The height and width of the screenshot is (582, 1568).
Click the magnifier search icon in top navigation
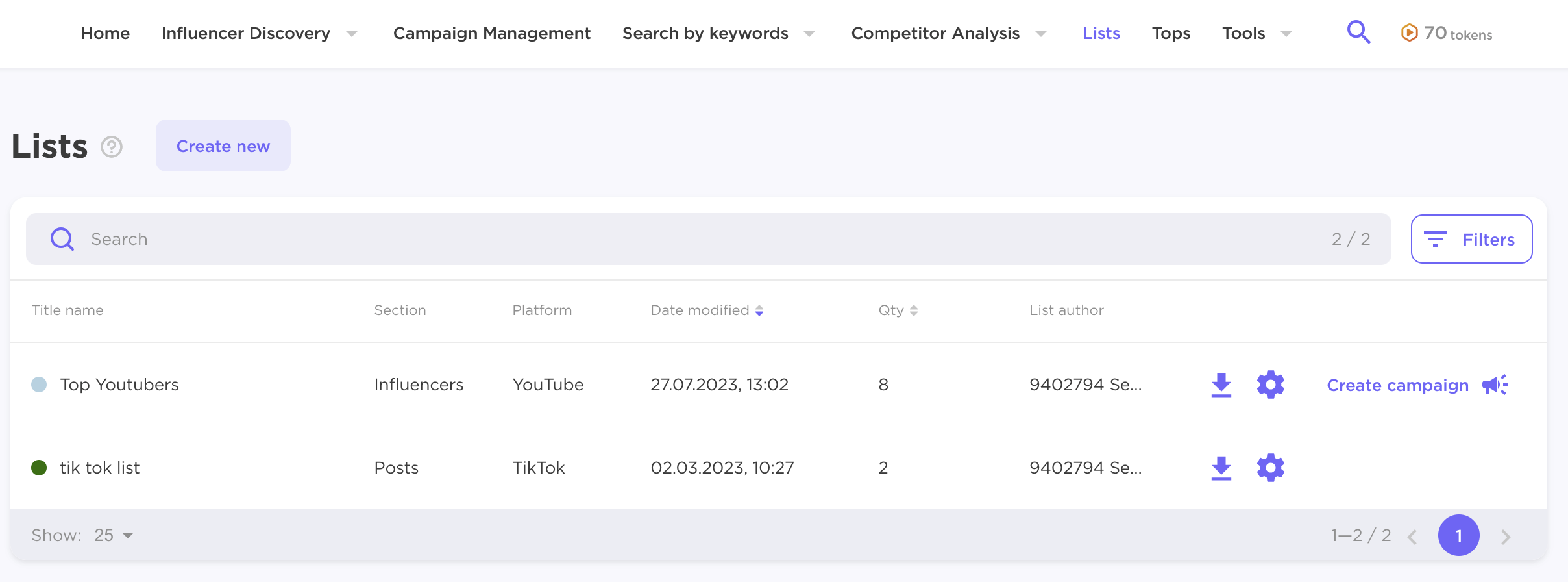coord(1358,32)
